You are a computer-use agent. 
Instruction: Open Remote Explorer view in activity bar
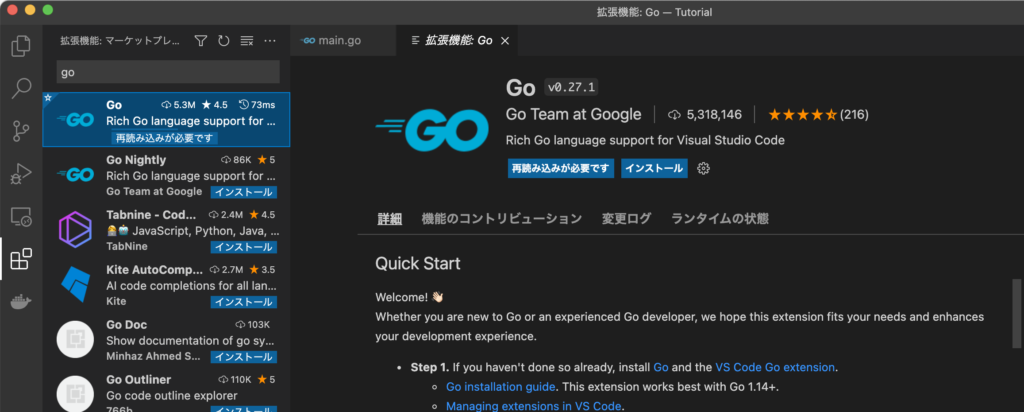click(21, 217)
